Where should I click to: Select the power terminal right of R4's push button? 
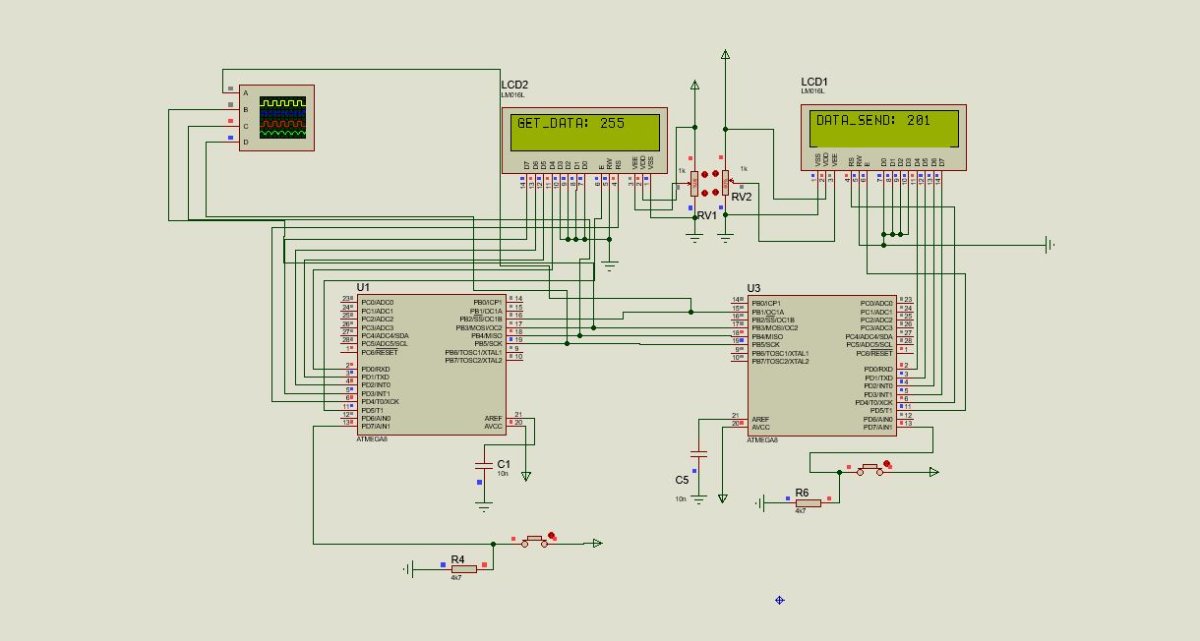coord(597,543)
